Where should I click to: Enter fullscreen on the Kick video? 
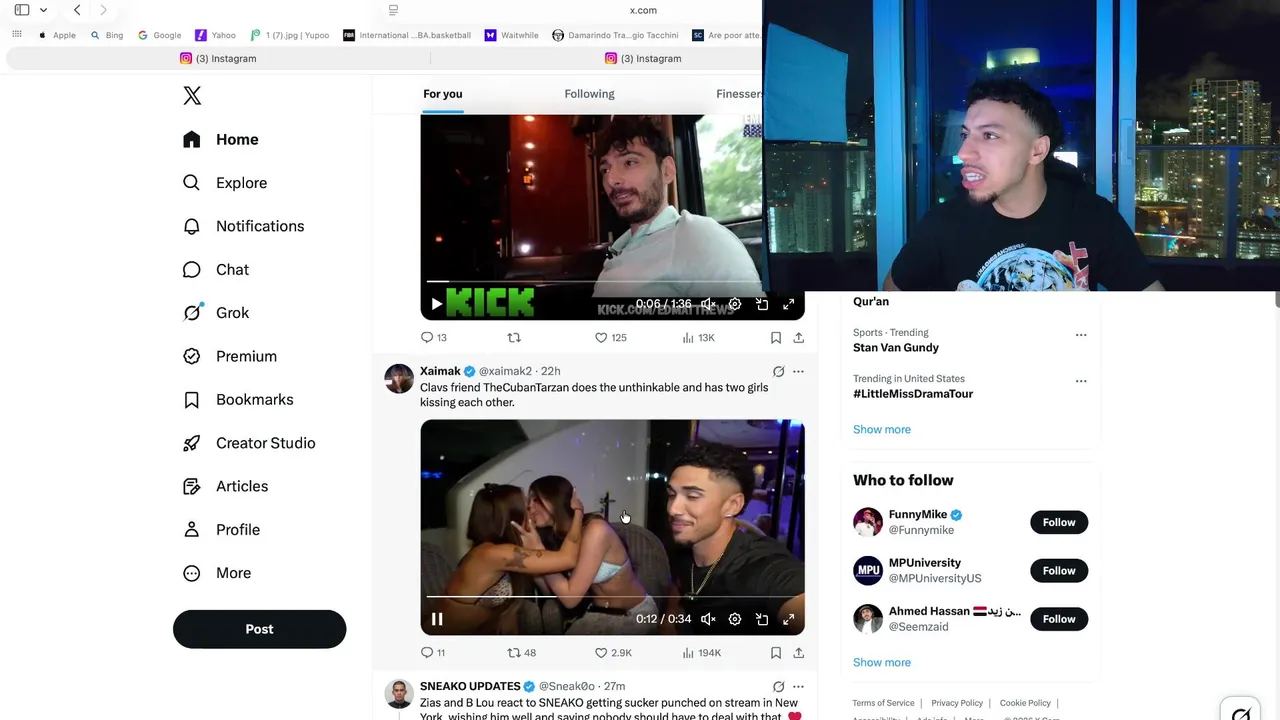coord(788,304)
